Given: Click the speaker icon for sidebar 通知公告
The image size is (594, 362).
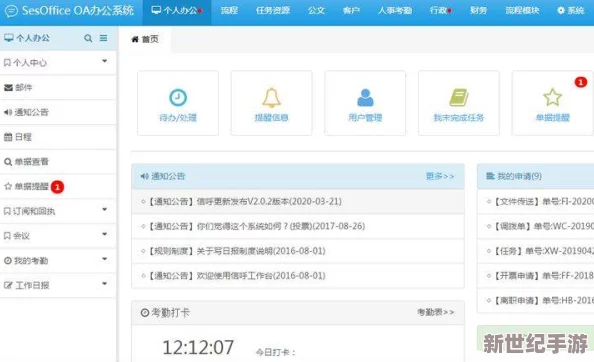Looking at the screenshot, I should coord(8,112).
